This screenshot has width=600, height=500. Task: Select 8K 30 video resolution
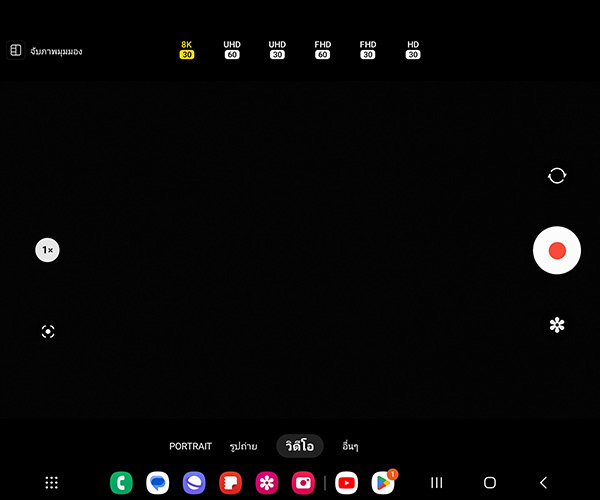click(x=187, y=50)
